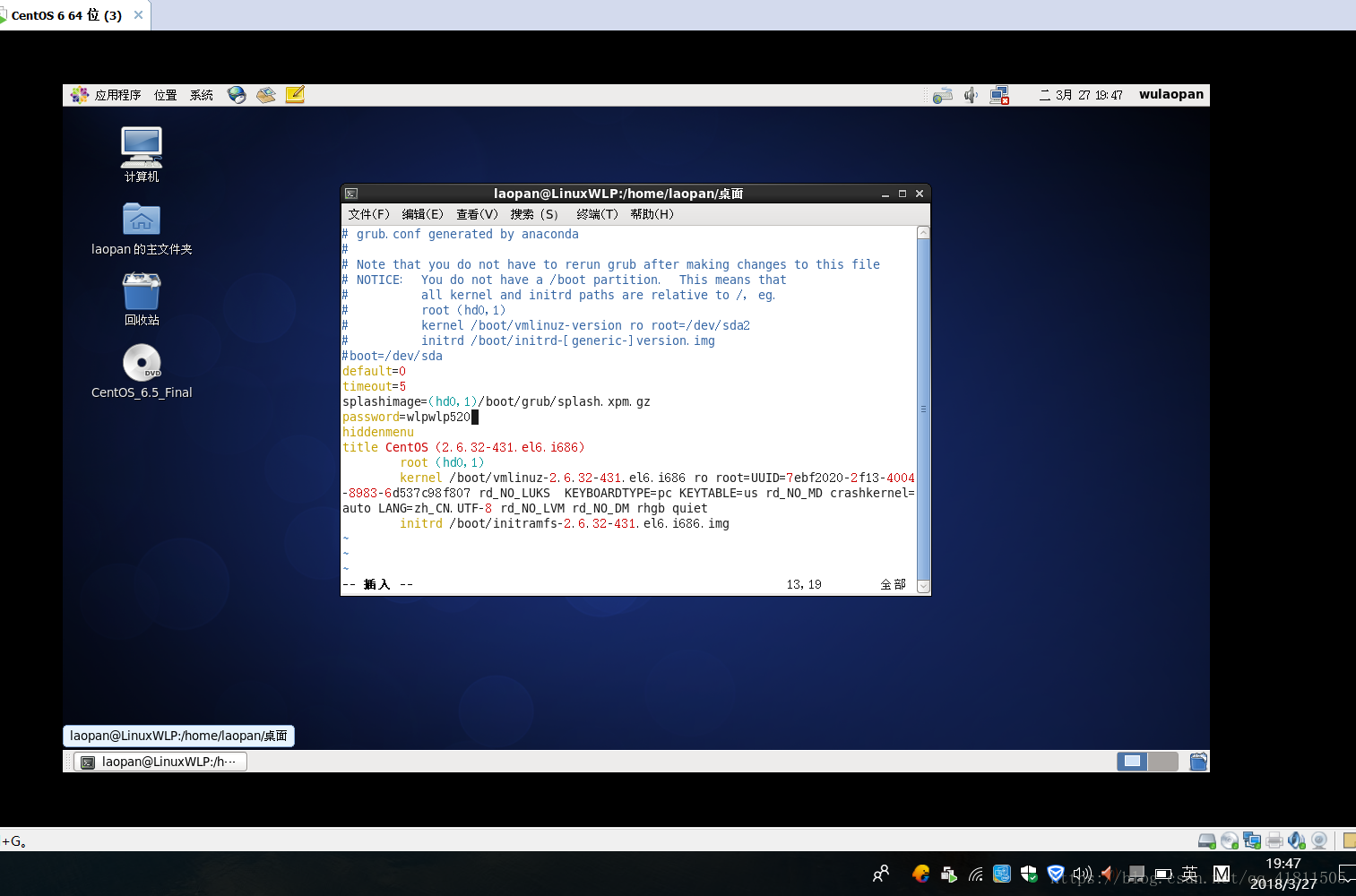Launch the mail client icon in top panel
This screenshot has height=896, width=1356.
click(x=266, y=95)
